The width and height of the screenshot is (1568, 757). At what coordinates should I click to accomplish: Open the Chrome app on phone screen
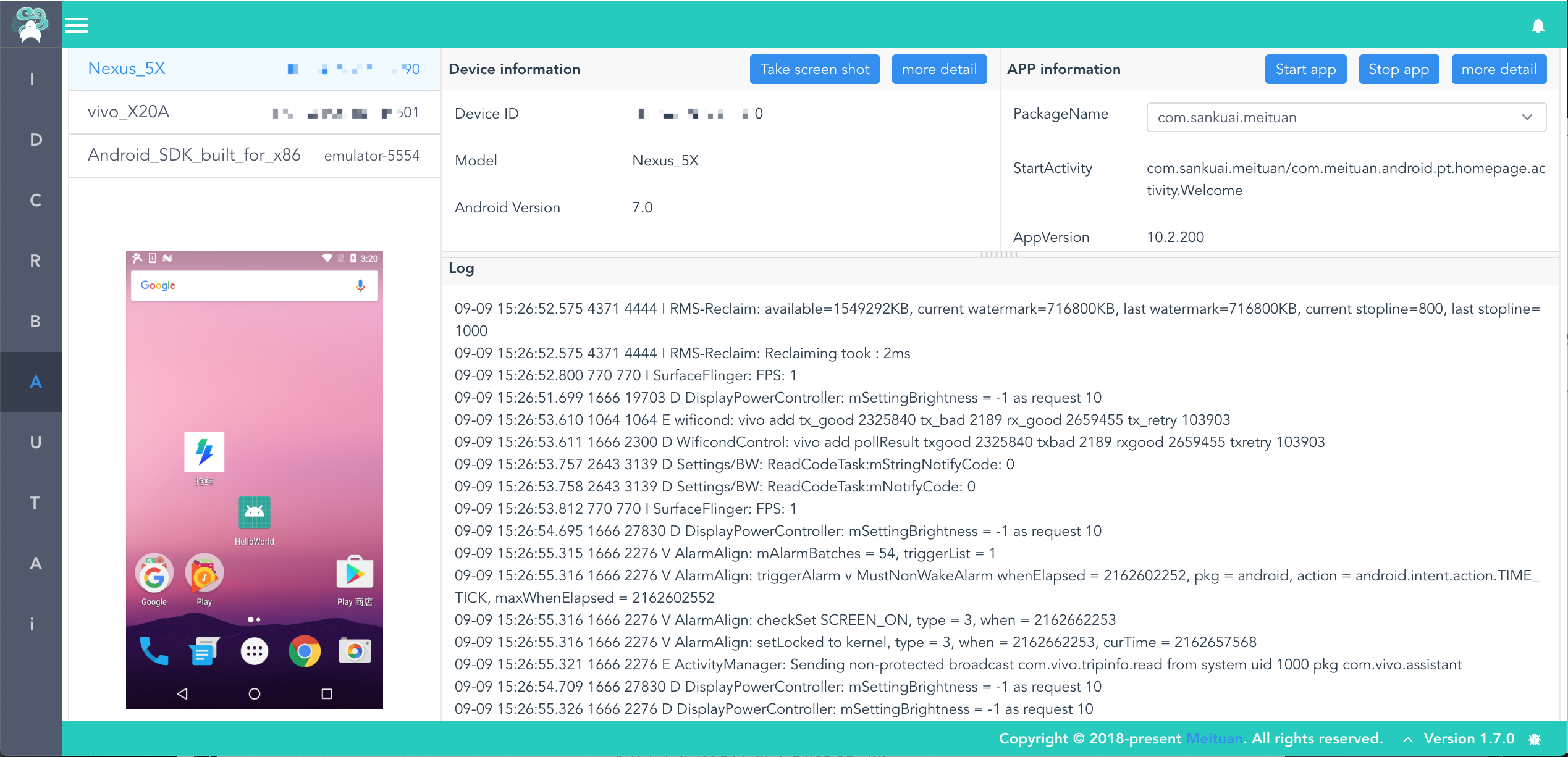pyautogui.click(x=305, y=651)
